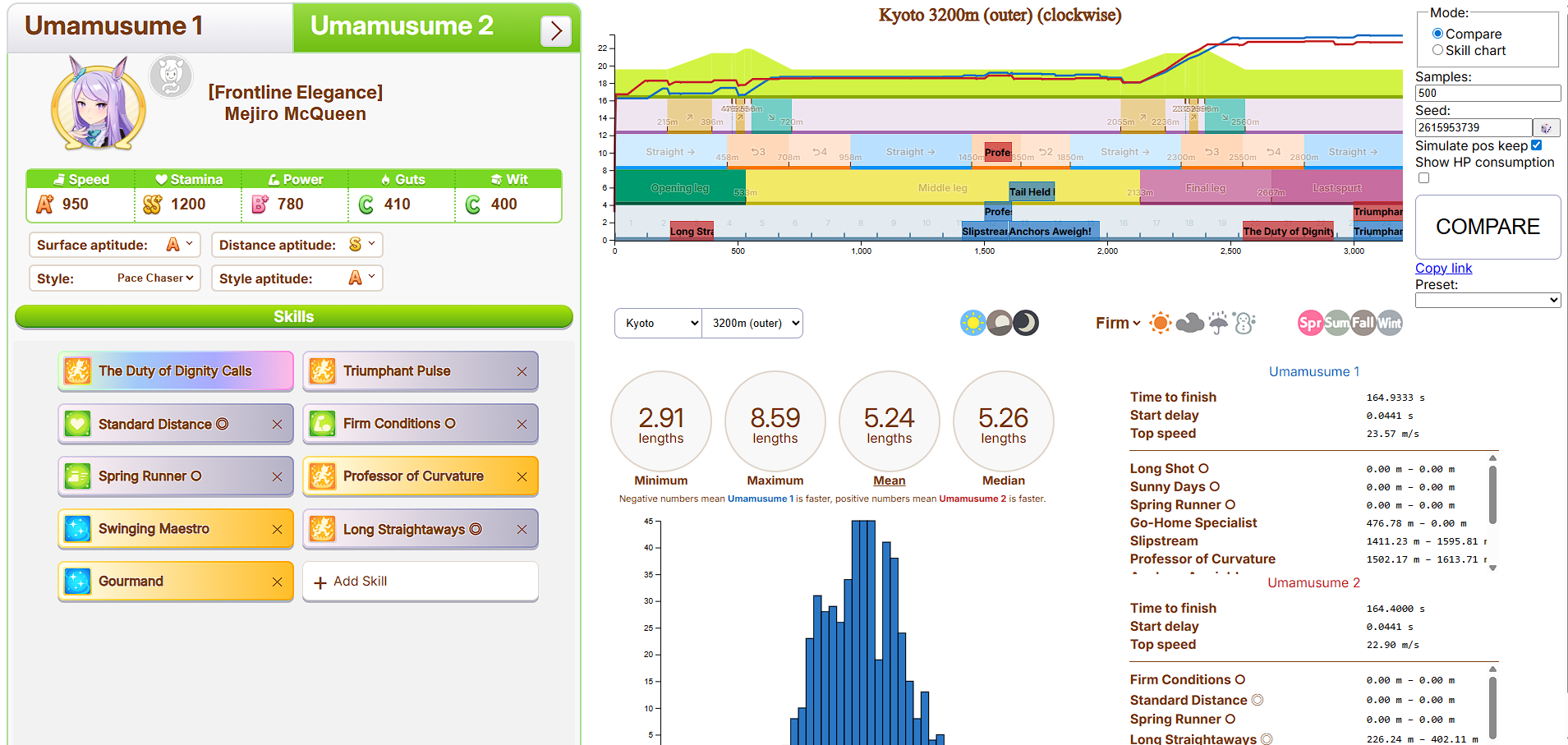
Task: Select the Fall season icon
Action: pyautogui.click(x=1363, y=323)
